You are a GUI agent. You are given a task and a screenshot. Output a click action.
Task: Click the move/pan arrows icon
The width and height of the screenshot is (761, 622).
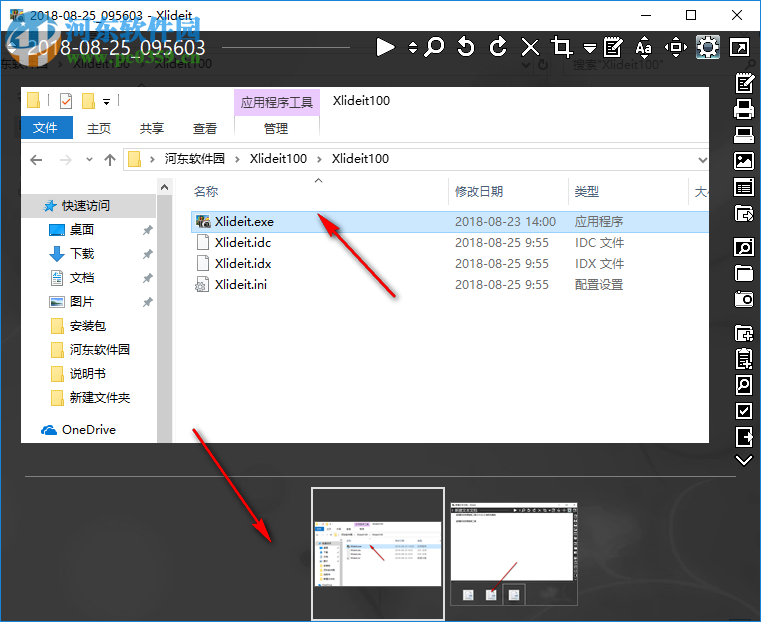coord(676,48)
